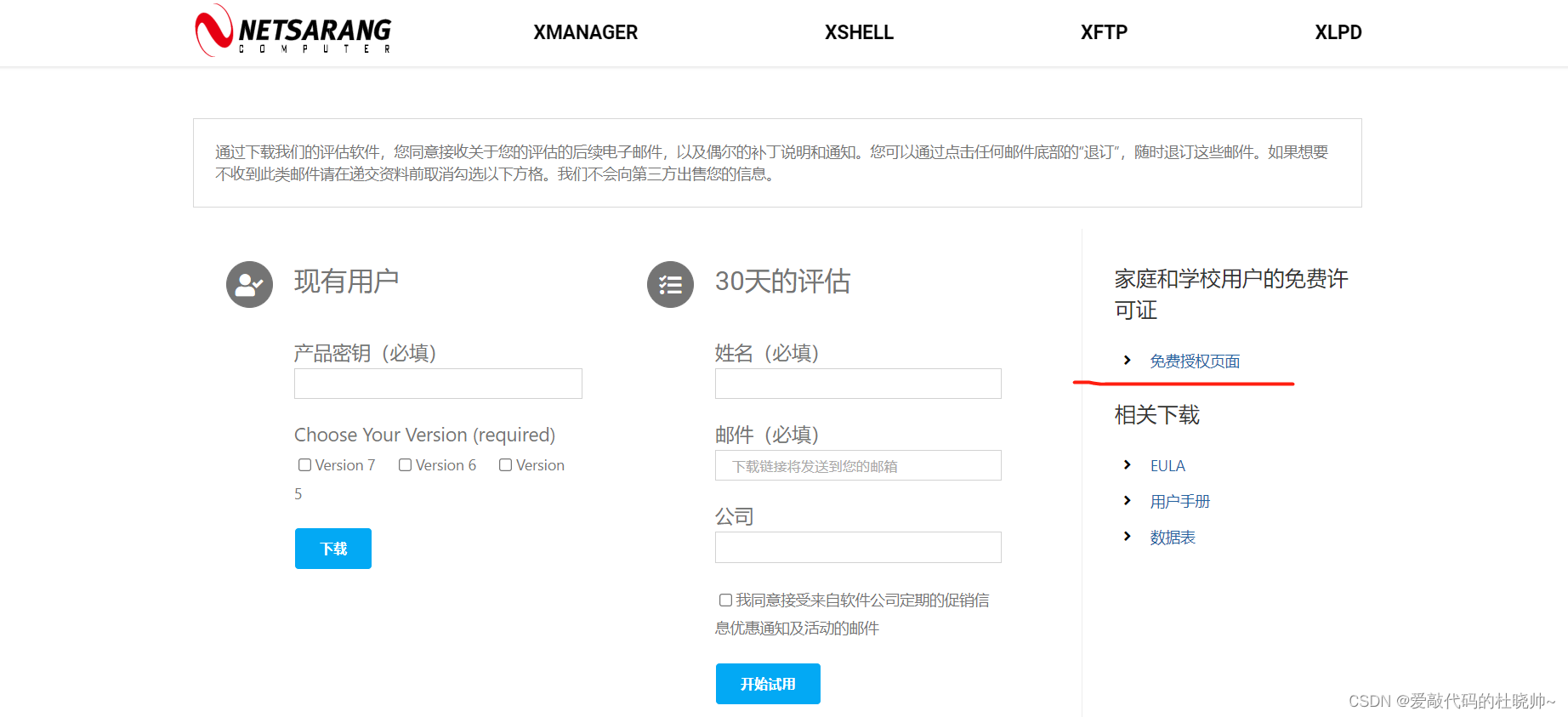Click the 下载 download button
This screenshot has height=717, width=1568.
pyautogui.click(x=333, y=549)
